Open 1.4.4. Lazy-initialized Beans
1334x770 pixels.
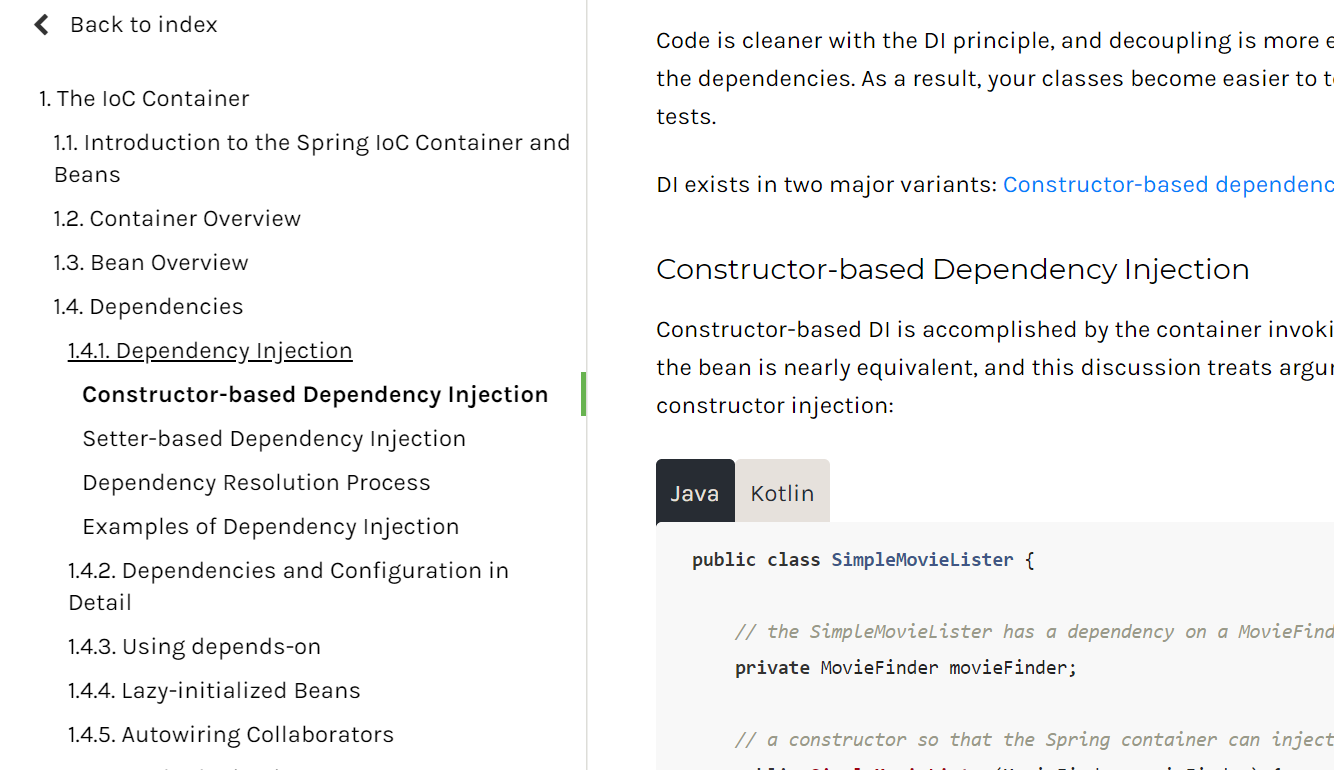(214, 691)
